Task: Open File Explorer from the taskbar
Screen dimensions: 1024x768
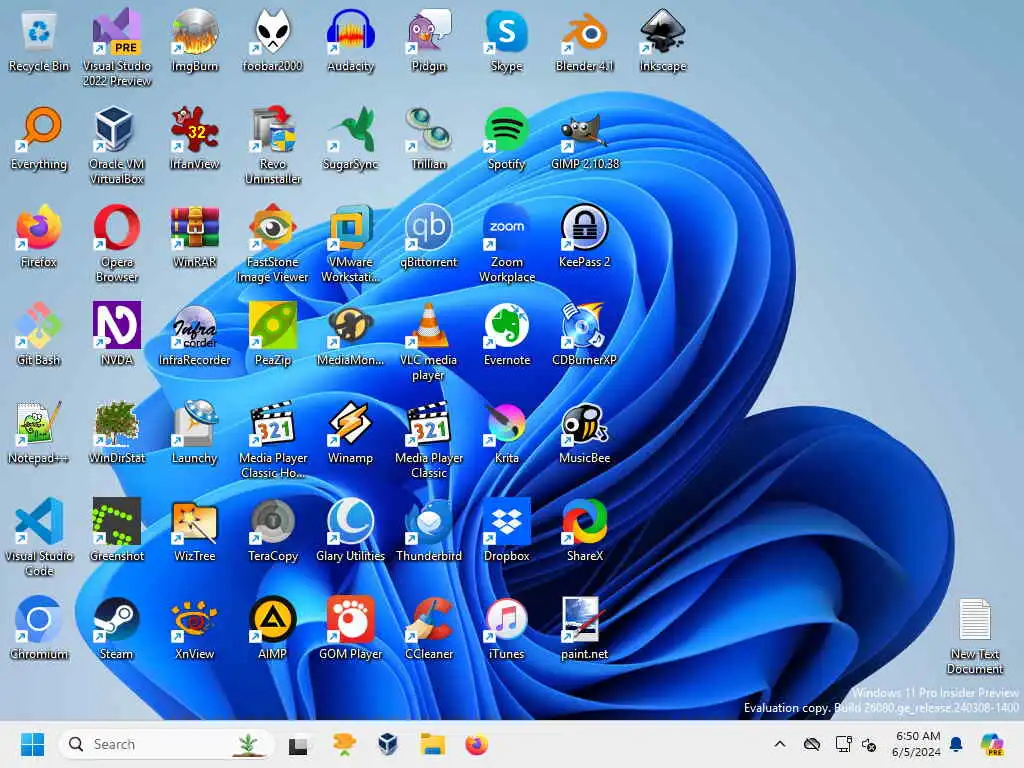Action: coord(432,744)
